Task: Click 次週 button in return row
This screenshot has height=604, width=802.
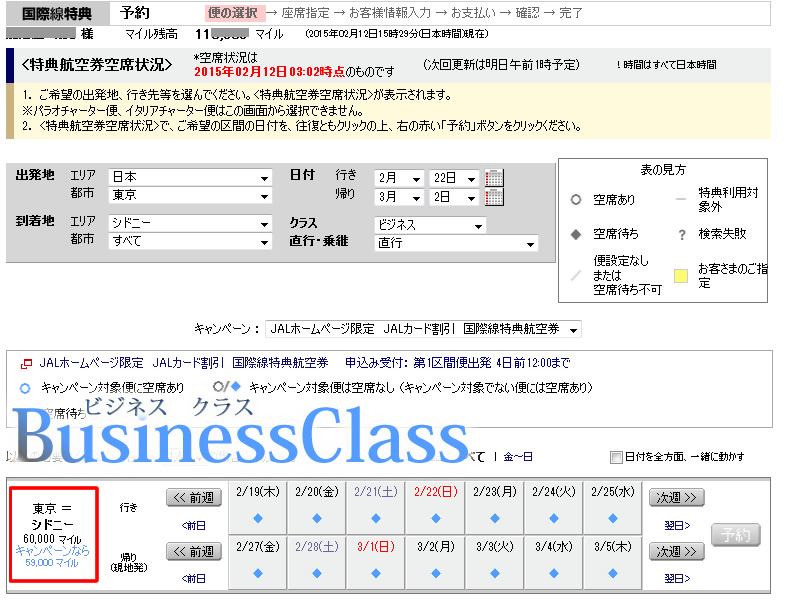Action: (676, 551)
